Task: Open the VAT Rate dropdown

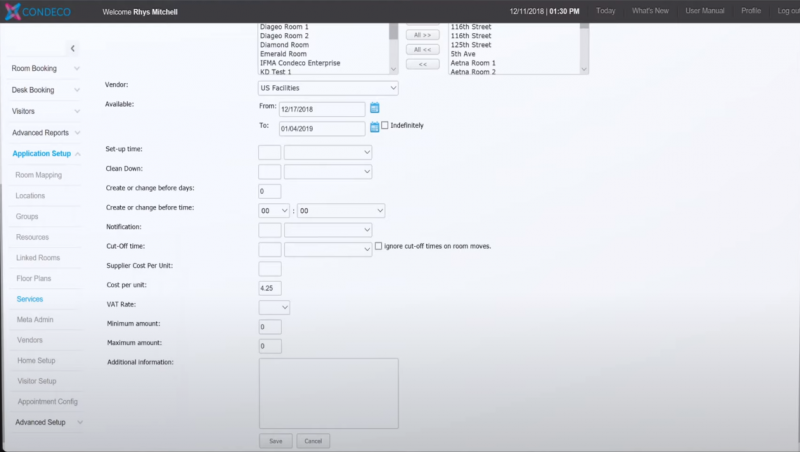Action: pyautogui.click(x=274, y=307)
